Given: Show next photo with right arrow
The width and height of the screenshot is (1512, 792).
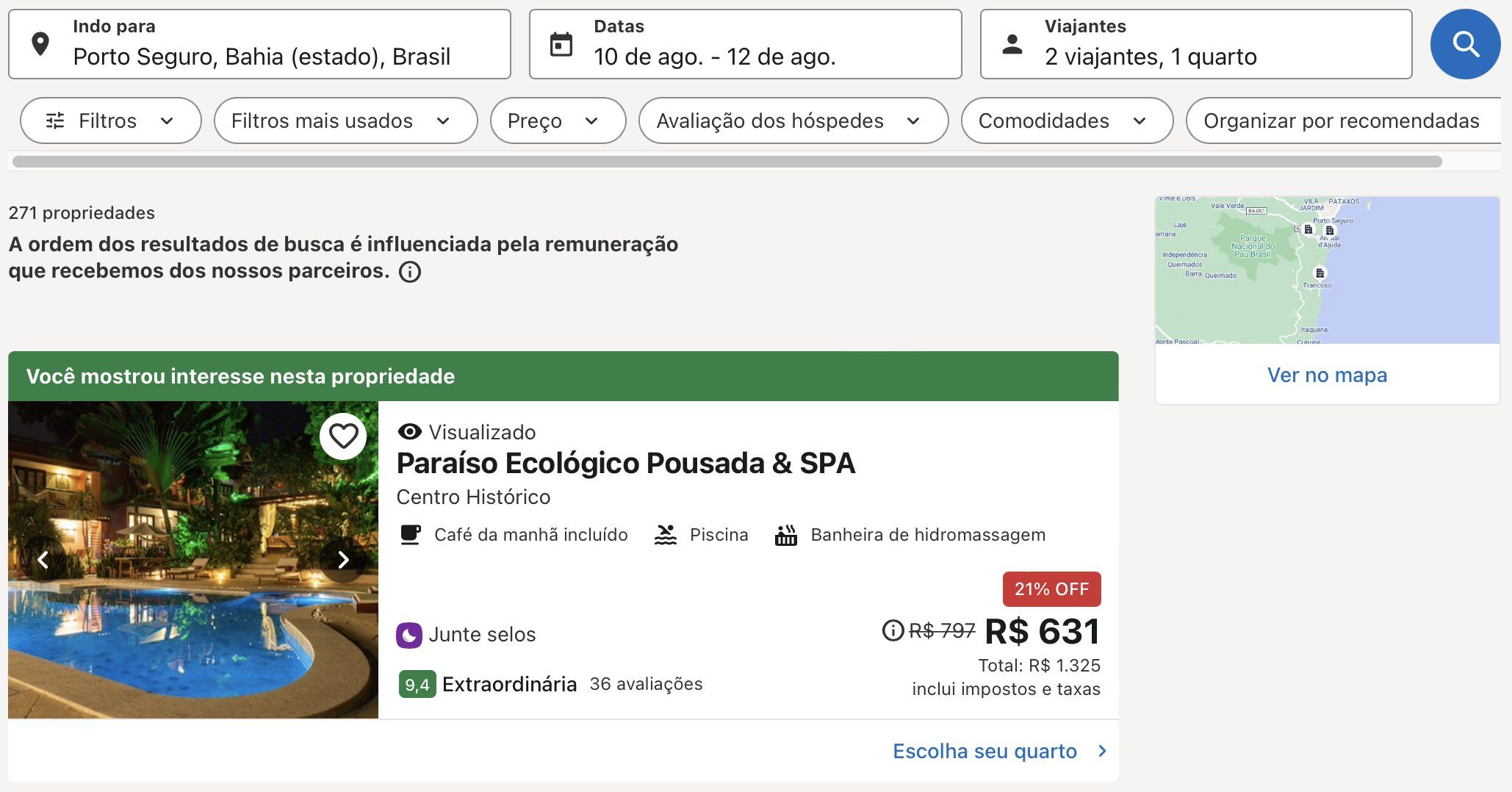Looking at the screenshot, I should coord(343,560).
